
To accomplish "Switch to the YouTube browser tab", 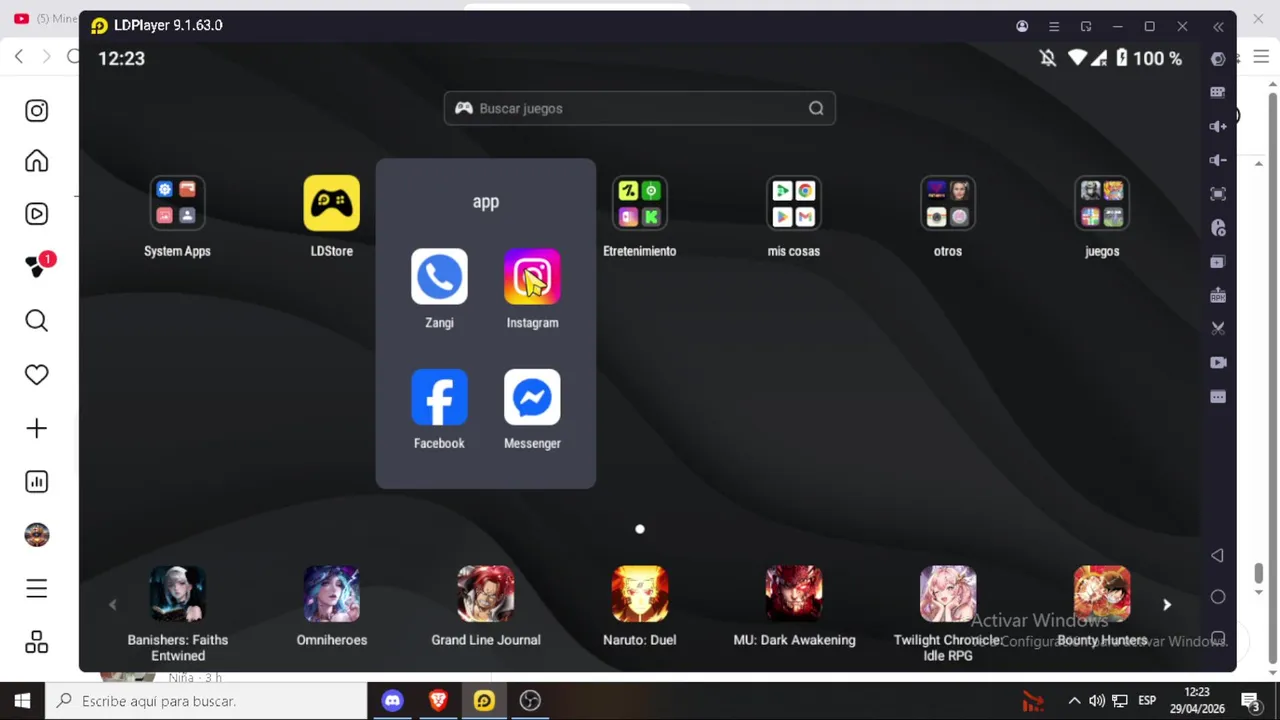I will (45, 18).
